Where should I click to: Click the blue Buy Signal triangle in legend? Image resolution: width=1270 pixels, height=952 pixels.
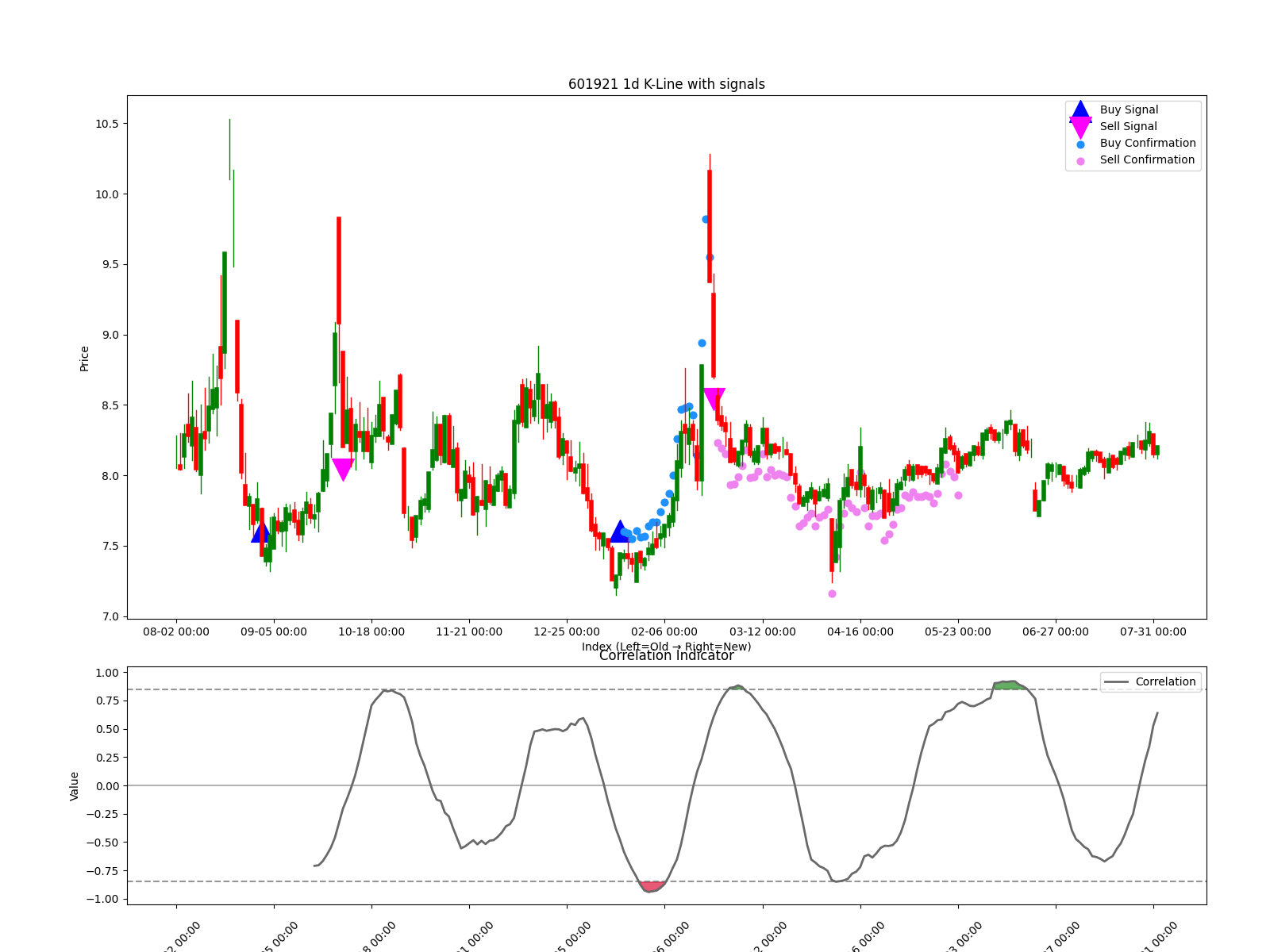click(x=1080, y=110)
